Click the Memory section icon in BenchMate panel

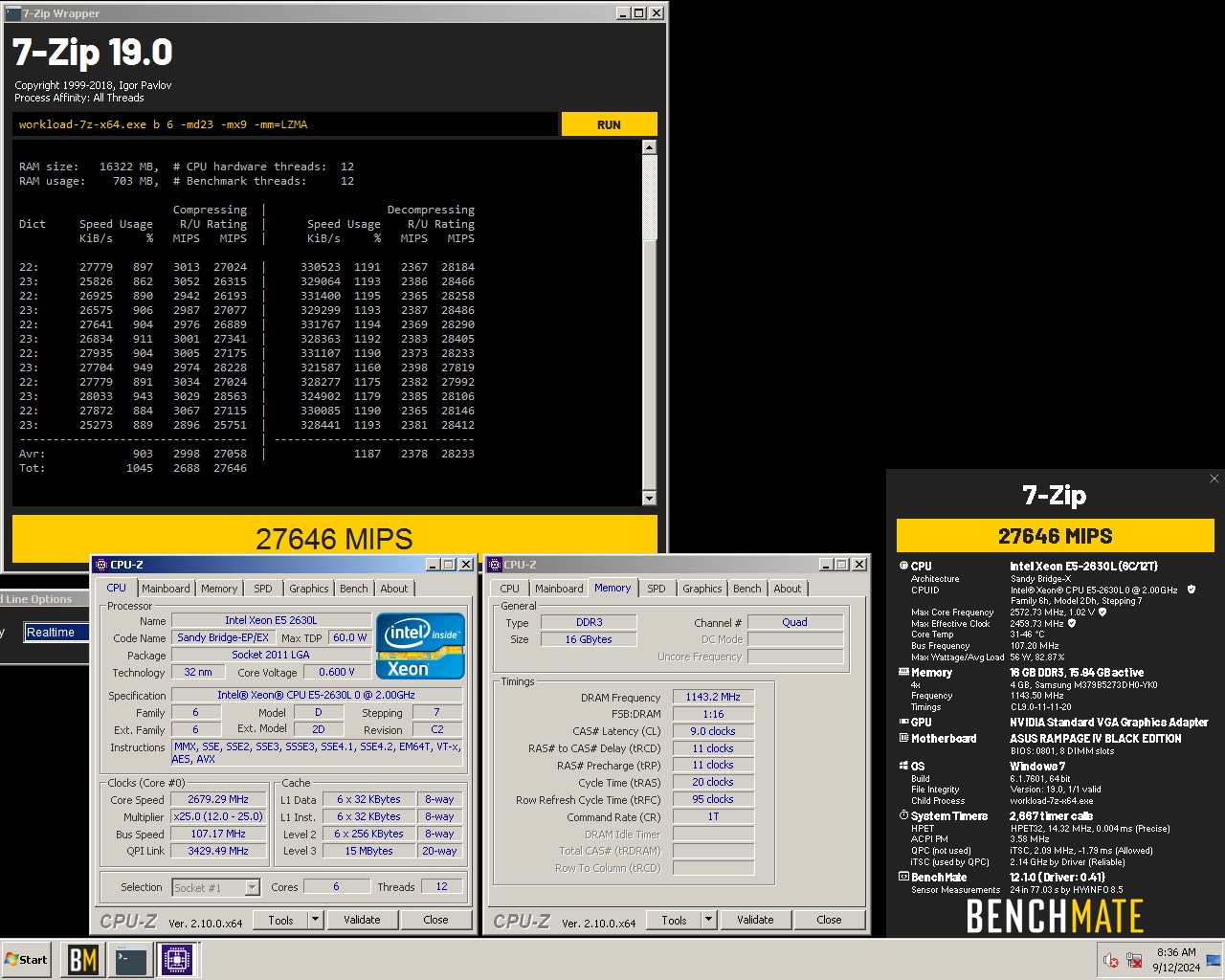[x=903, y=672]
